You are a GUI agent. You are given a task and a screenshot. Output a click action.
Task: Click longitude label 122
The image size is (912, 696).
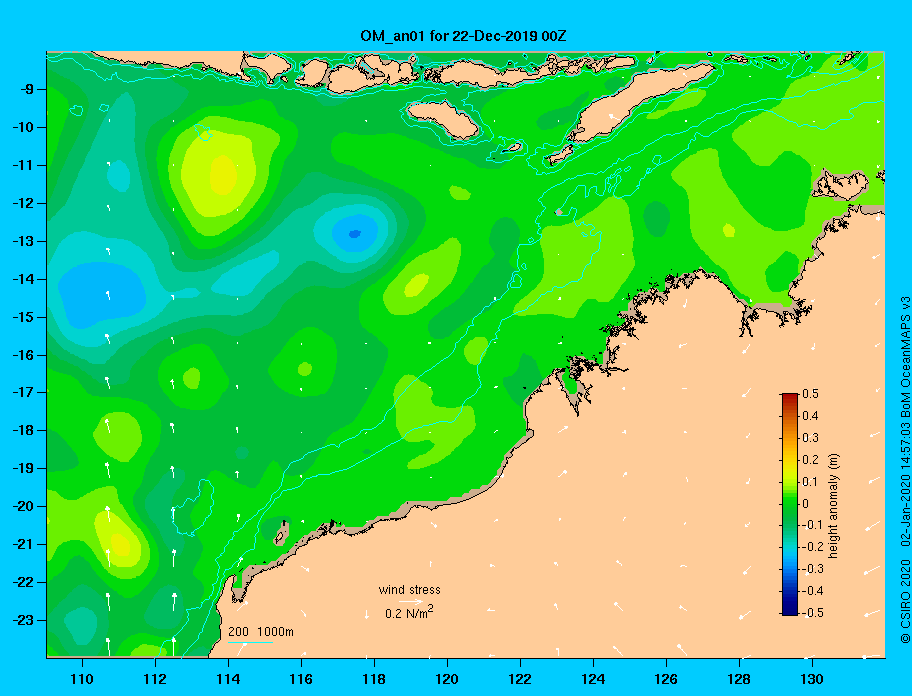click(x=520, y=679)
